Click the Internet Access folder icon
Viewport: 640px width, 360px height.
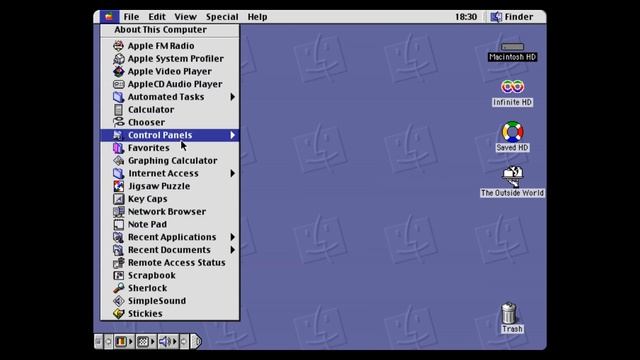click(118, 173)
